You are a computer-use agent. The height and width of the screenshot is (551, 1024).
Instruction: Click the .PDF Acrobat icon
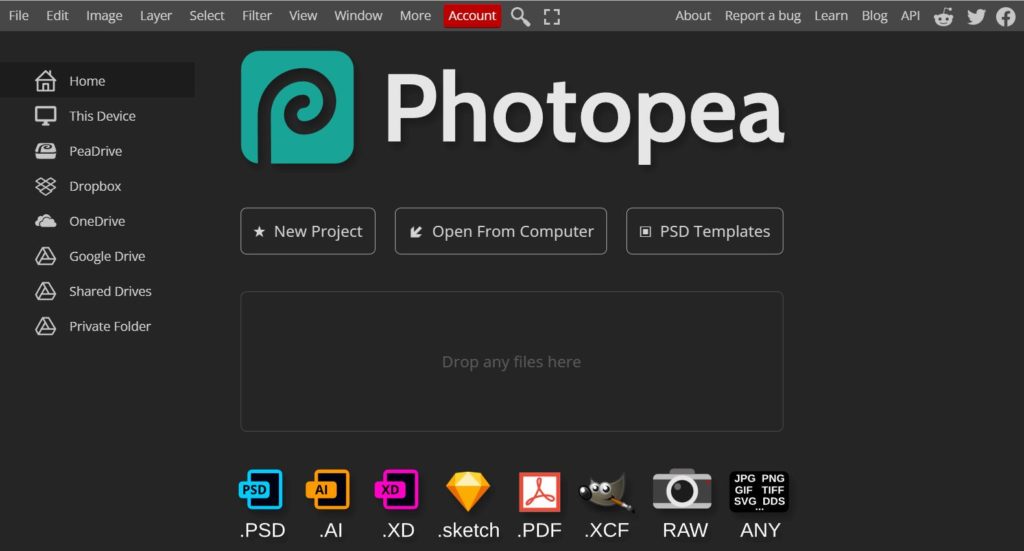click(x=539, y=492)
